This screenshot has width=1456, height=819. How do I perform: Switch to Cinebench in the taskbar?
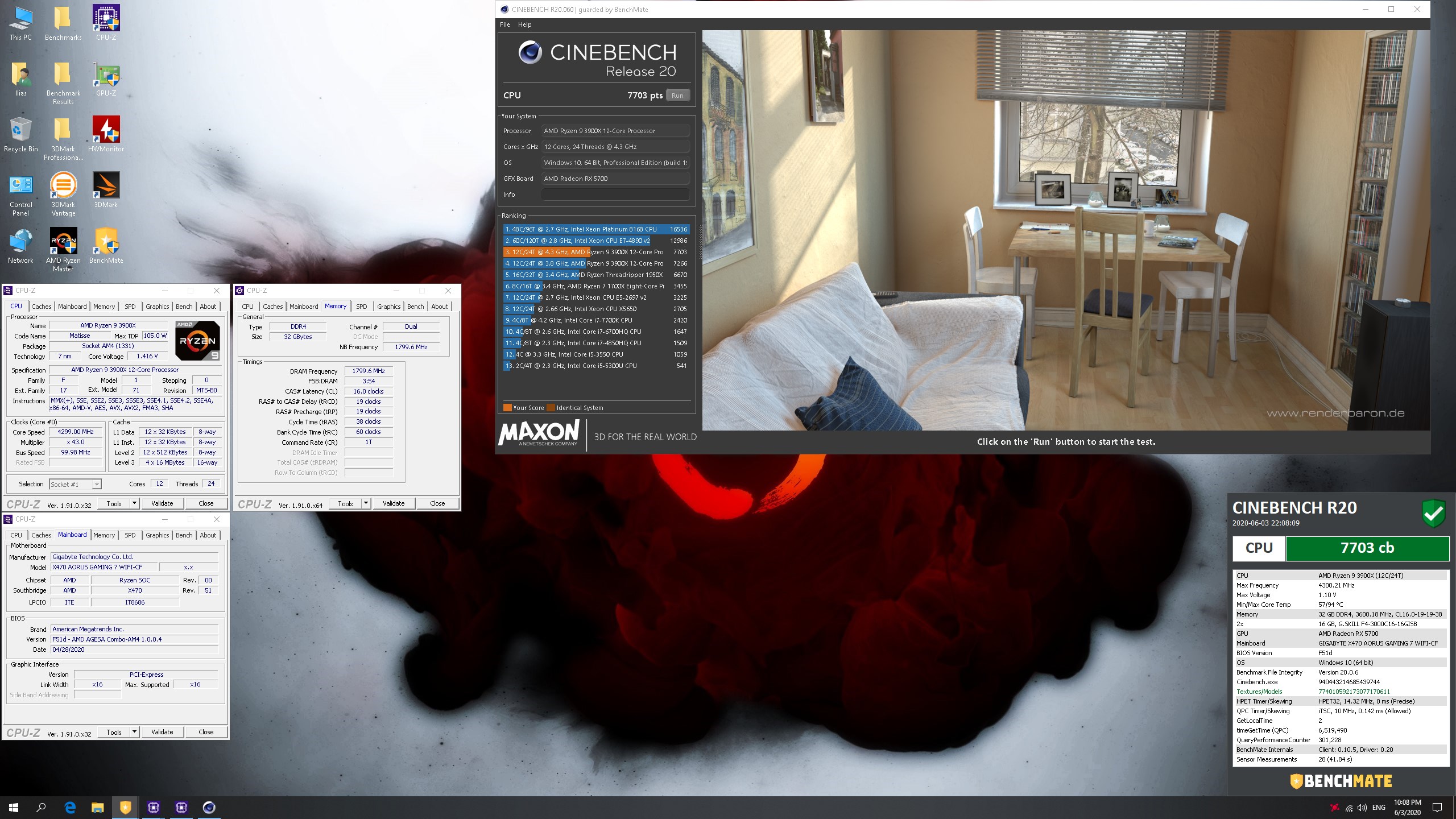pyautogui.click(x=209, y=807)
